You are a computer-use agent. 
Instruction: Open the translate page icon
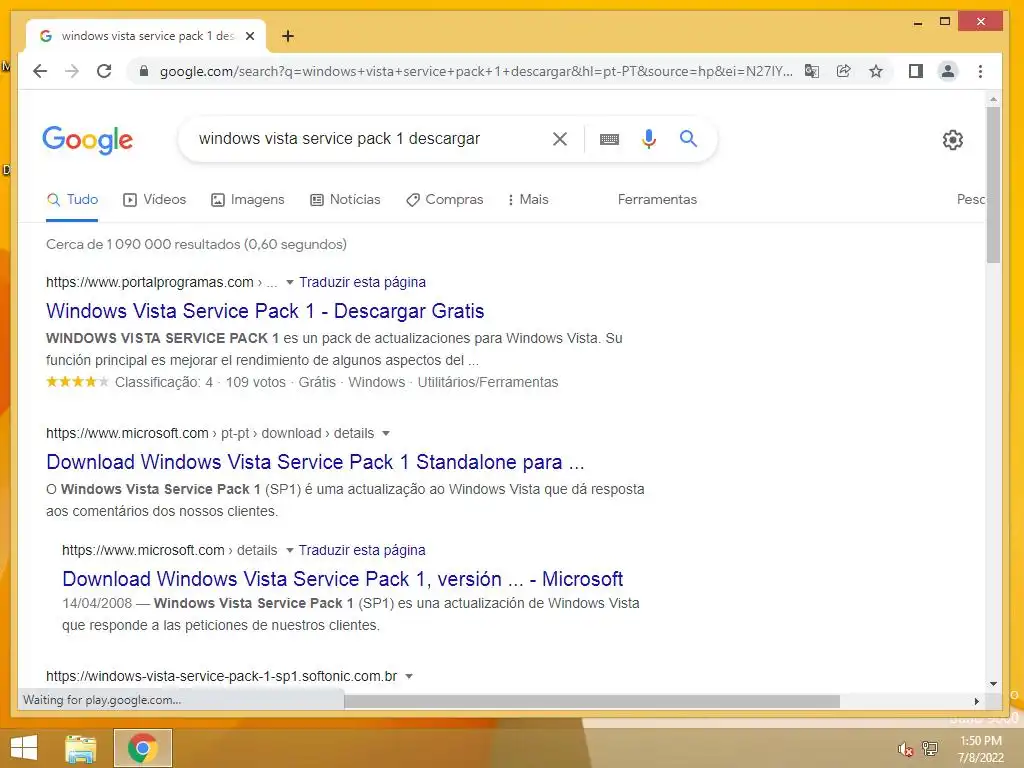tap(812, 71)
